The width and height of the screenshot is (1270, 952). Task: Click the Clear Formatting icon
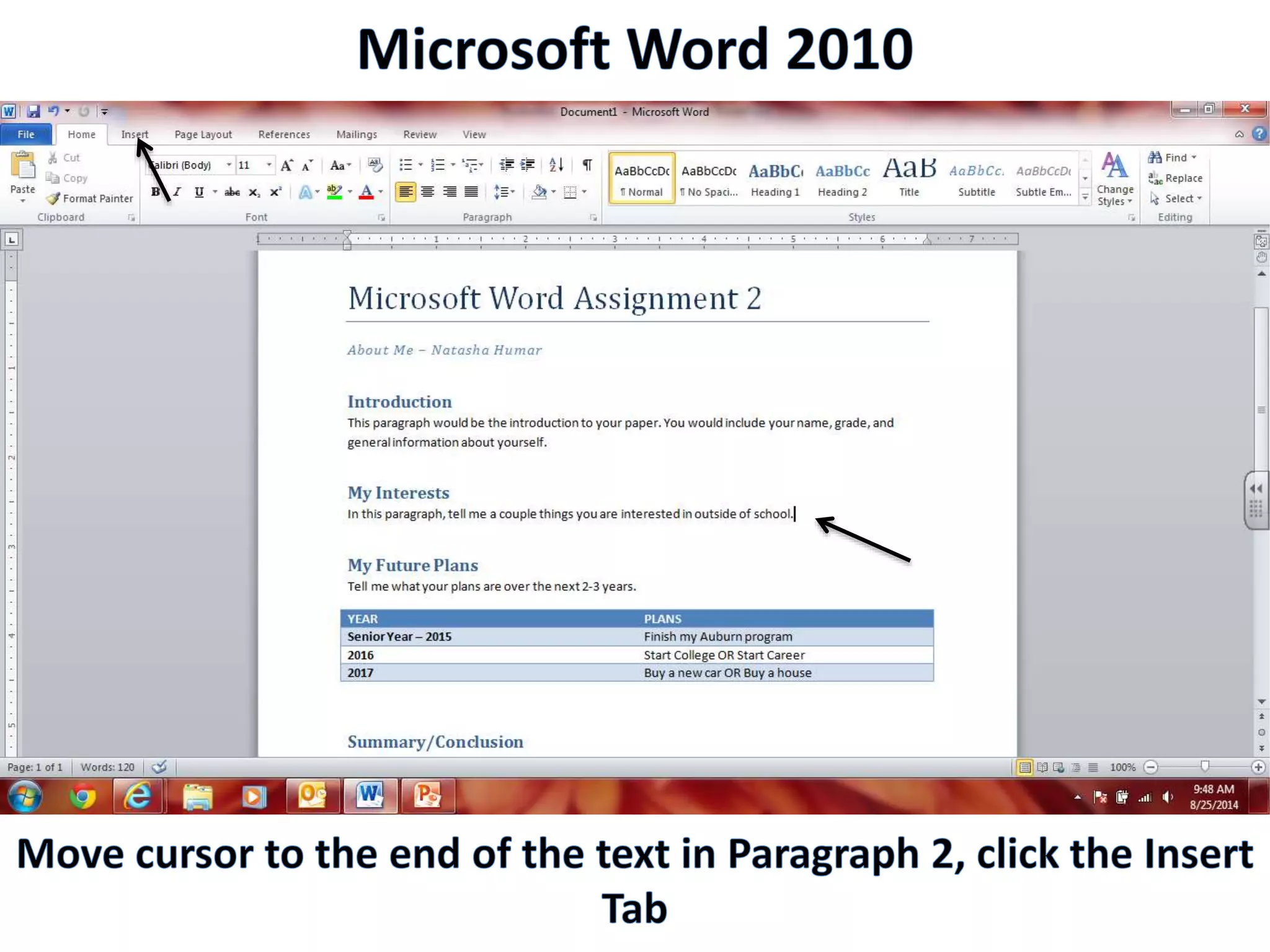[375, 165]
